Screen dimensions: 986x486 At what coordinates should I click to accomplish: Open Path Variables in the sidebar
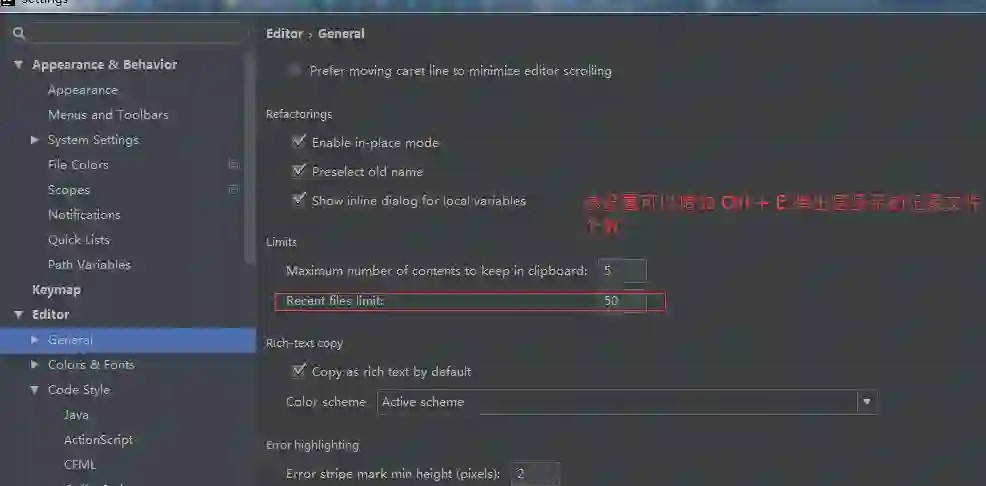pos(89,265)
